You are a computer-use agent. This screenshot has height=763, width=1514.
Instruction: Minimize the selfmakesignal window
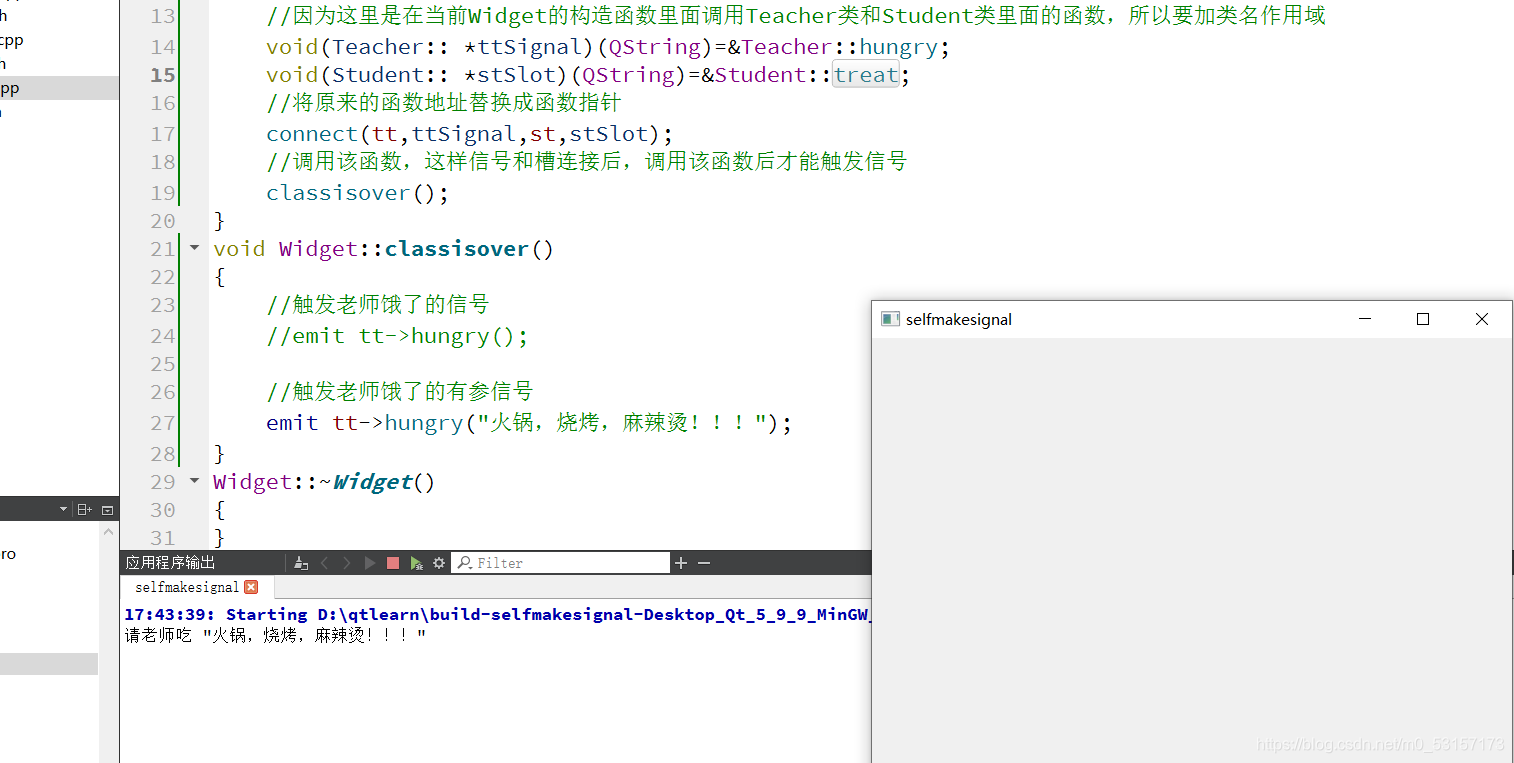click(x=1365, y=319)
